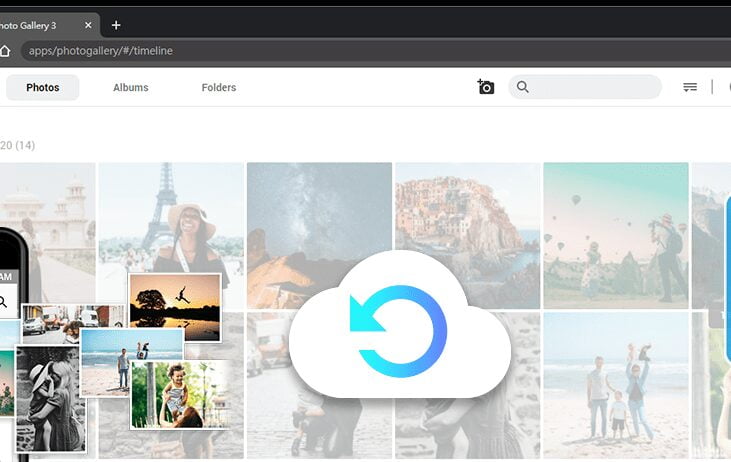Open a new browser tab
Image resolution: width=731 pixels, height=462 pixels.
point(116,25)
